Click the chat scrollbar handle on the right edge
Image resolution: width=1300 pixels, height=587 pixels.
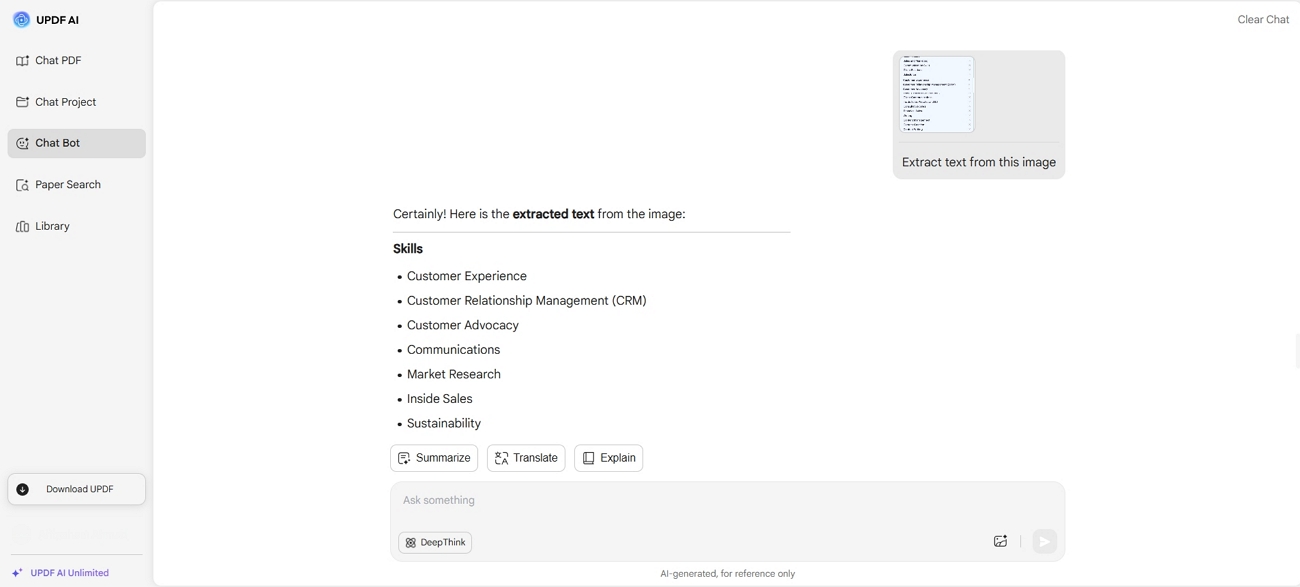click(1297, 352)
